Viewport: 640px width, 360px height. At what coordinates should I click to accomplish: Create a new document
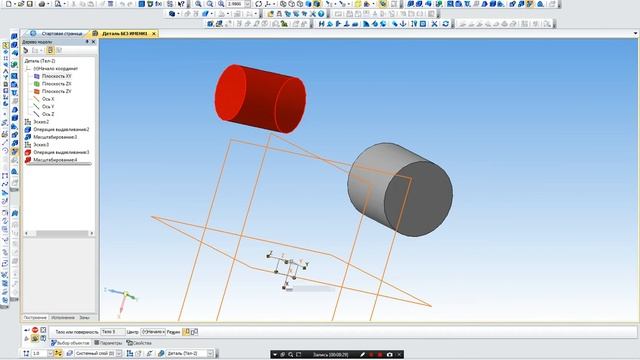point(8,4)
